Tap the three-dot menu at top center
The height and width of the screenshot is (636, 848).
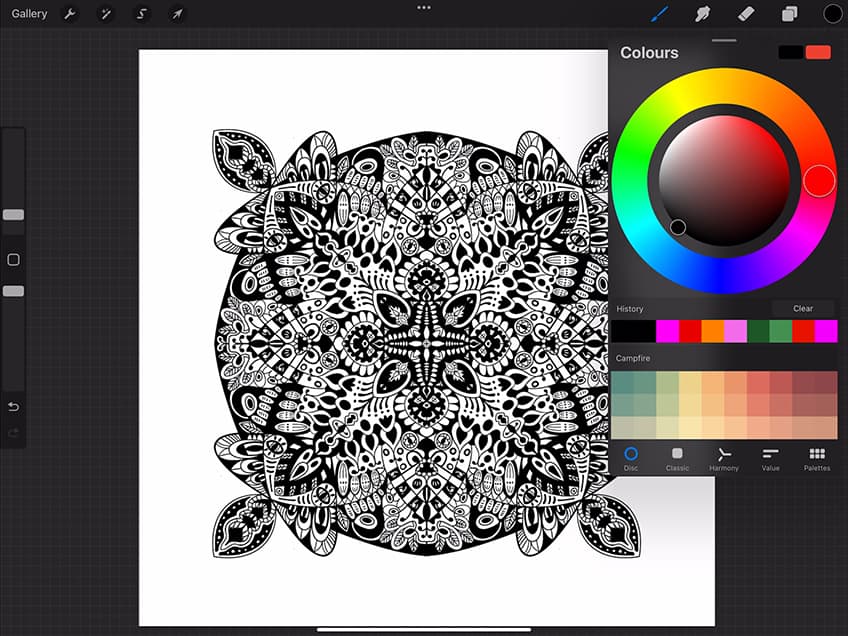[424, 8]
